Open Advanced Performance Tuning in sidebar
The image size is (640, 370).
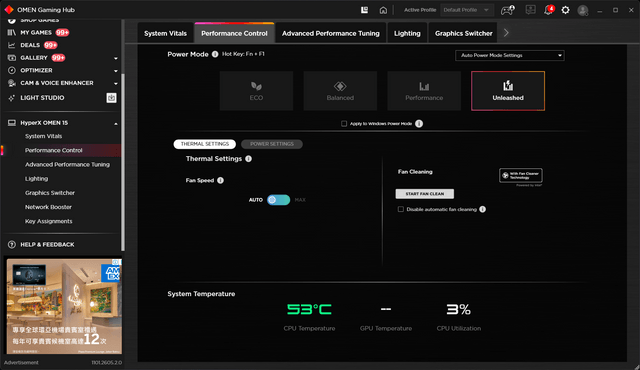click(x=67, y=164)
